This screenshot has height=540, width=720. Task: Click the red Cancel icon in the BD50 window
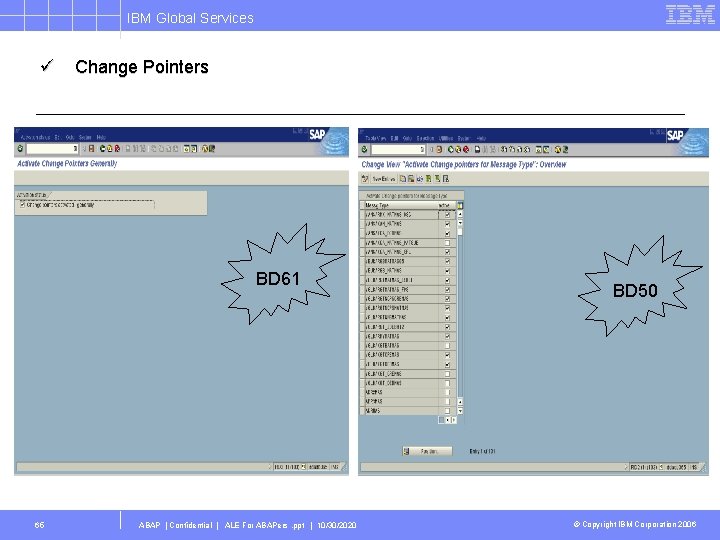click(x=466, y=149)
